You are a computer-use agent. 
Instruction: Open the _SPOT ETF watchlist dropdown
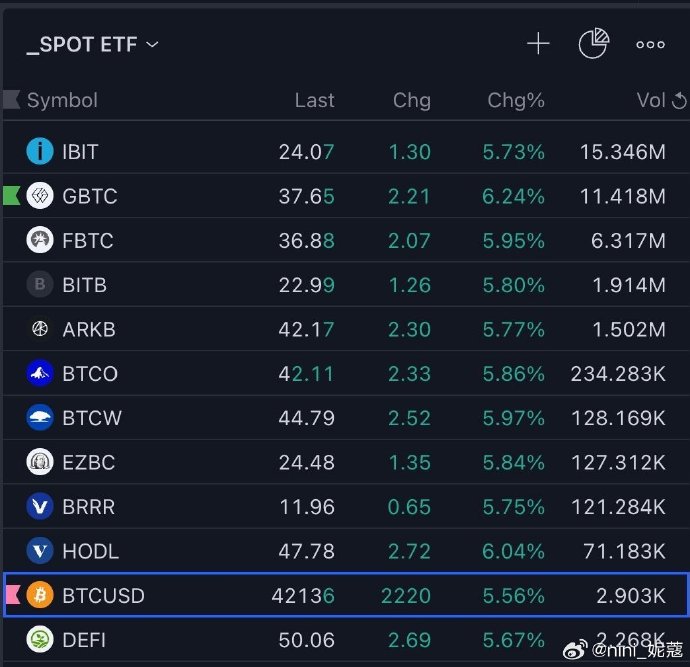tap(92, 44)
